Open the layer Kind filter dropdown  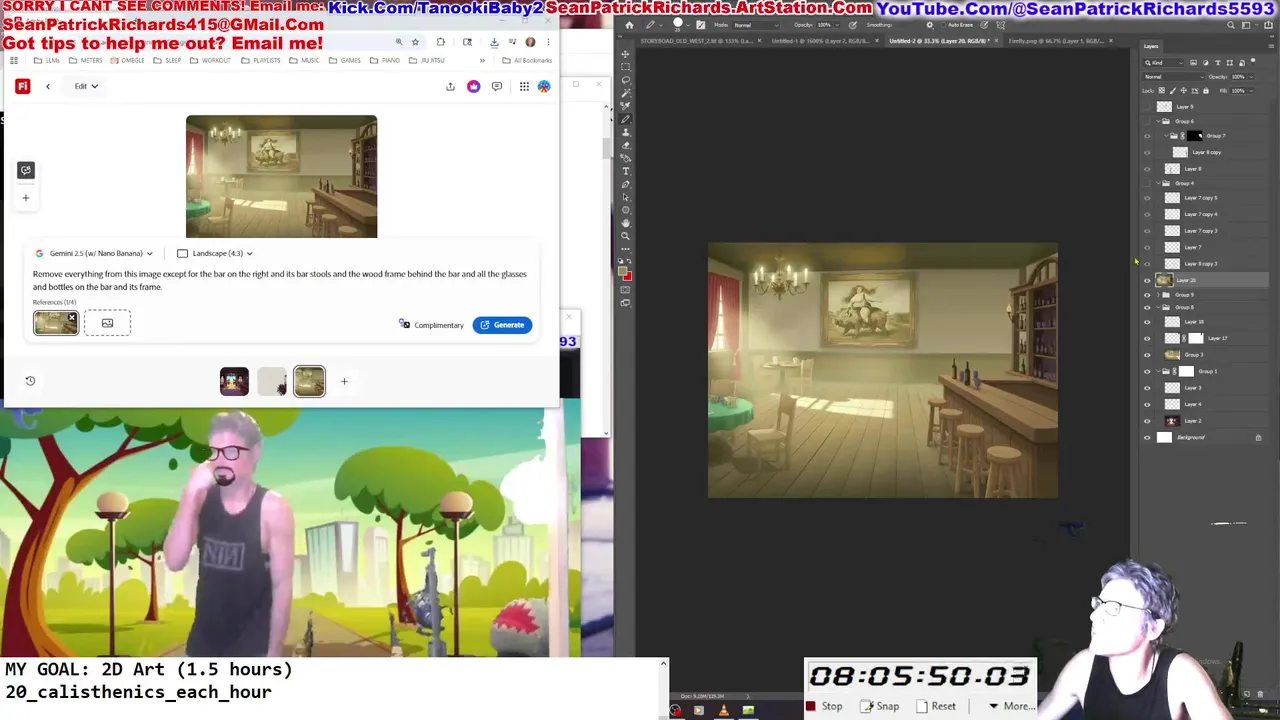click(x=1162, y=63)
